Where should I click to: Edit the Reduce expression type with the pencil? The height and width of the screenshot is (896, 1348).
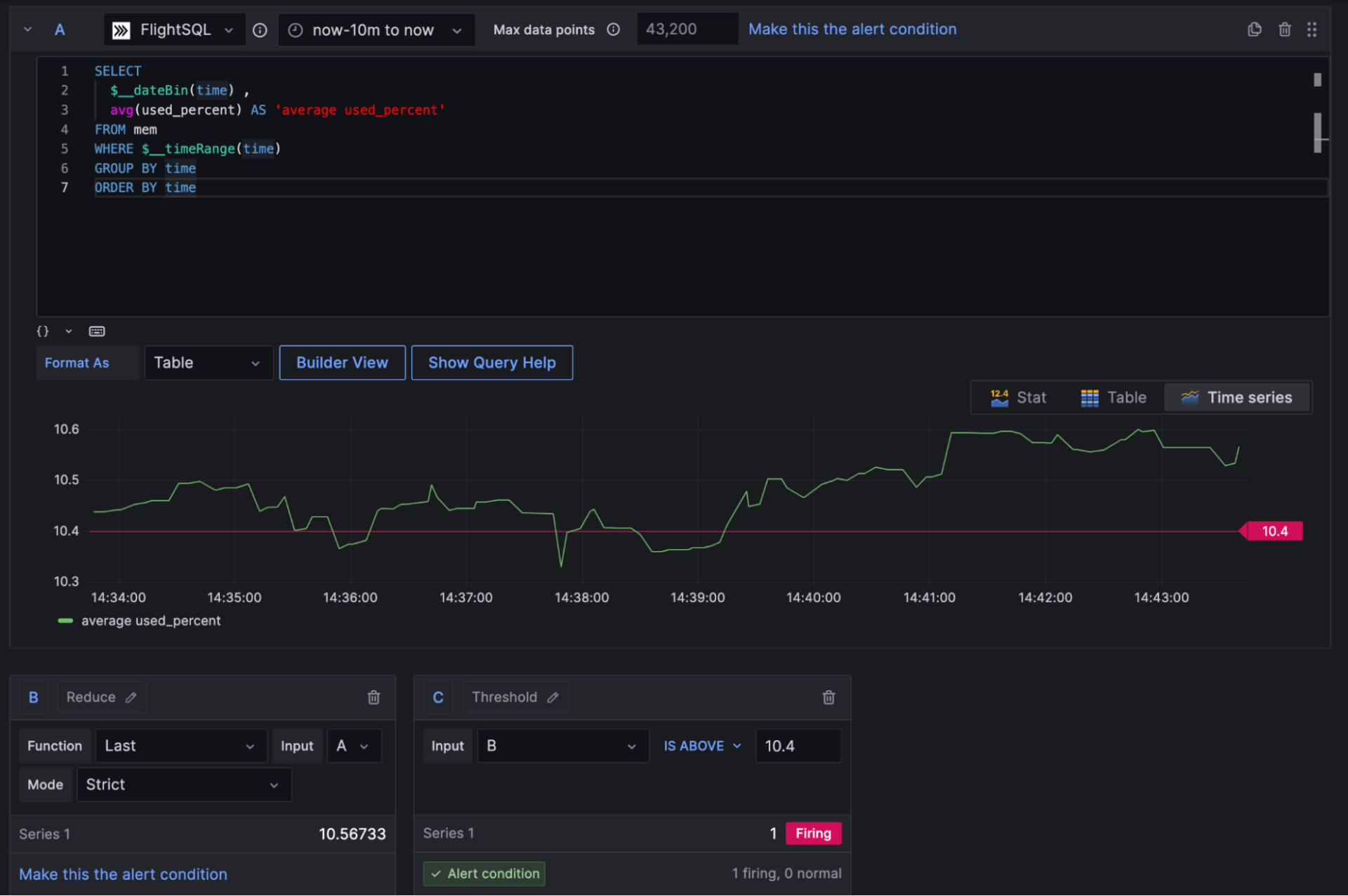pos(131,697)
